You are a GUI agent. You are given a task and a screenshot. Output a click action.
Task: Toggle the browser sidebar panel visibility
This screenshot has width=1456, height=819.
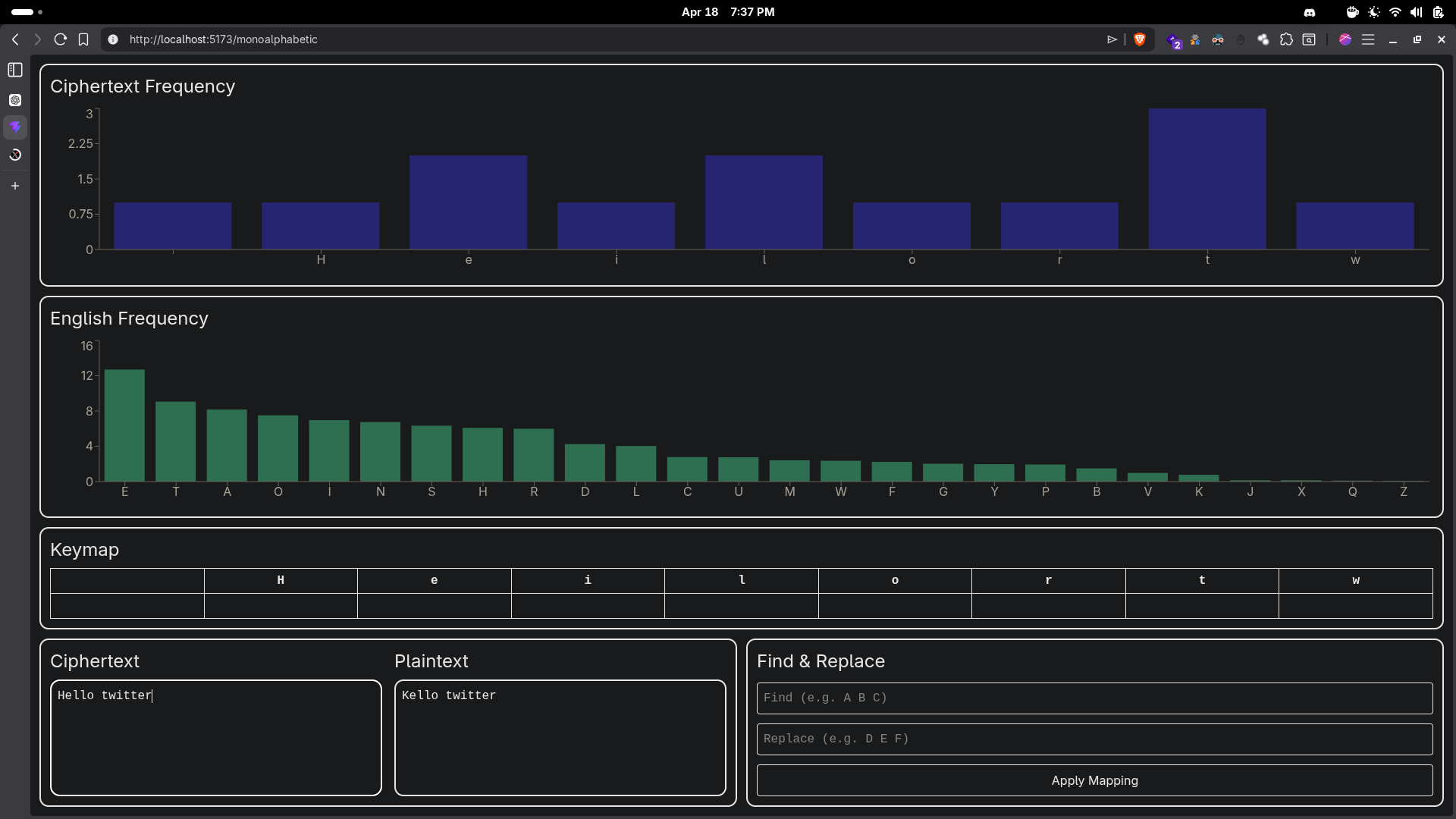point(15,70)
